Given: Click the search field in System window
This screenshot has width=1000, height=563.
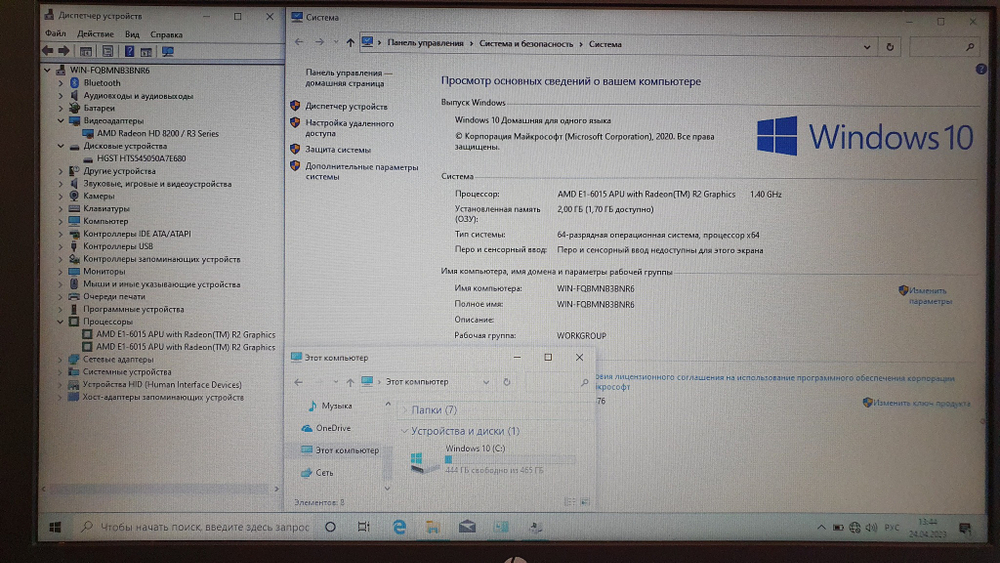Looking at the screenshot, I should click(x=944, y=47).
